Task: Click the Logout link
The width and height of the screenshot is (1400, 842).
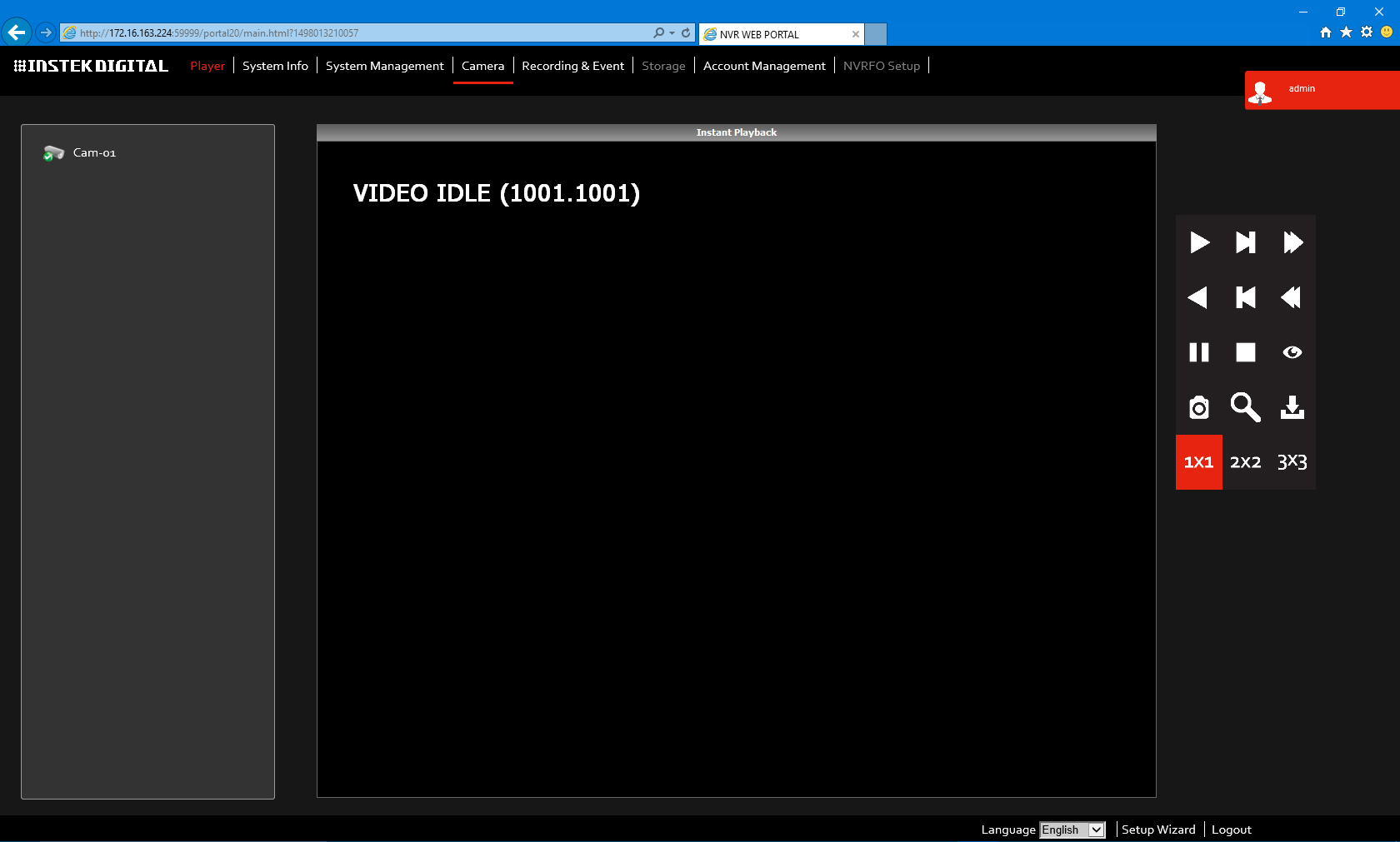Action: (1231, 830)
